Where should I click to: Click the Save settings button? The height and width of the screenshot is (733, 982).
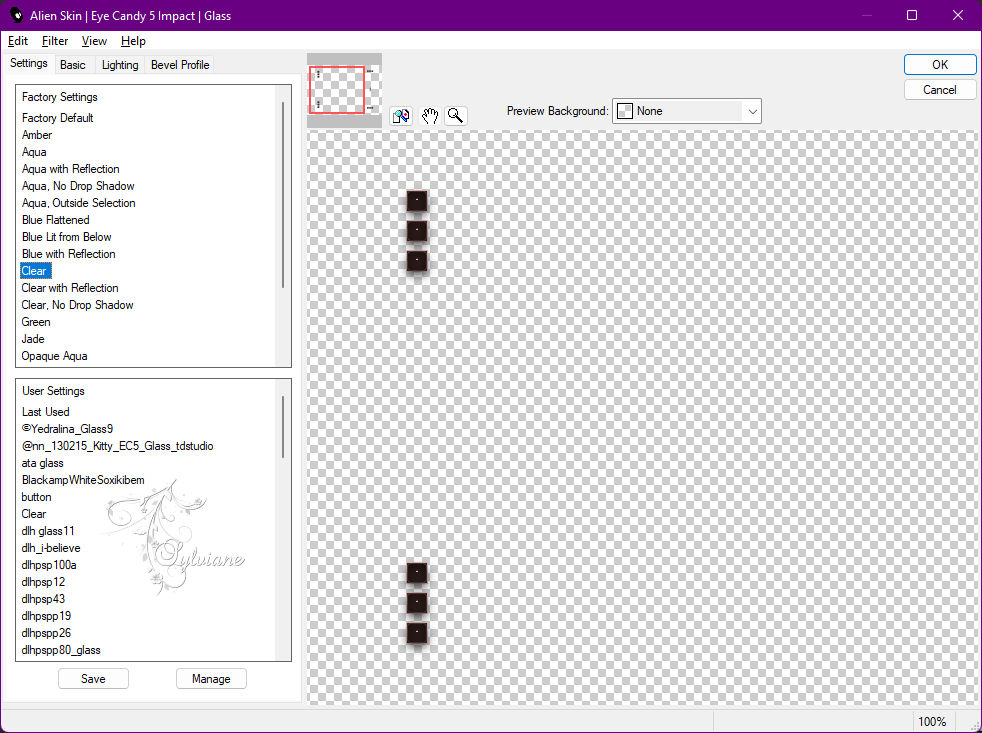(x=93, y=678)
